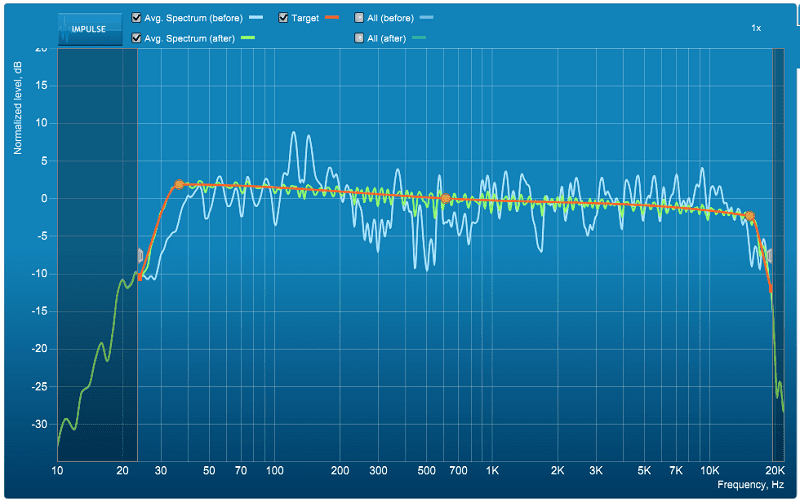This screenshot has height=502, width=800.
Task: Click Avg. Spectrum (before) light blue swatch
Action: pyautogui.click(x=256, y=17)
